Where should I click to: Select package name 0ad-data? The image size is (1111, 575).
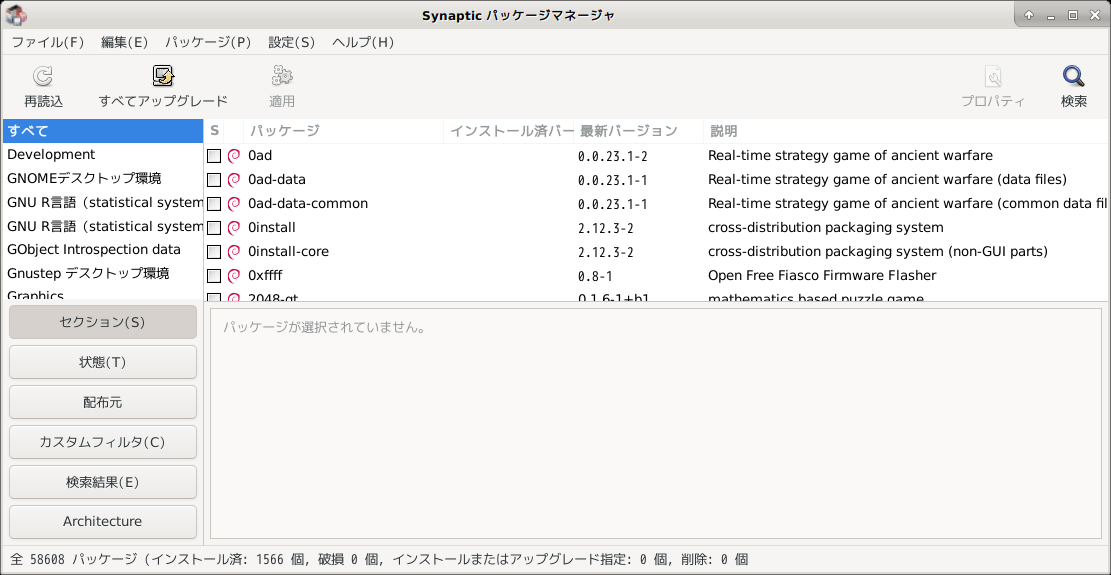click(277, 180)
